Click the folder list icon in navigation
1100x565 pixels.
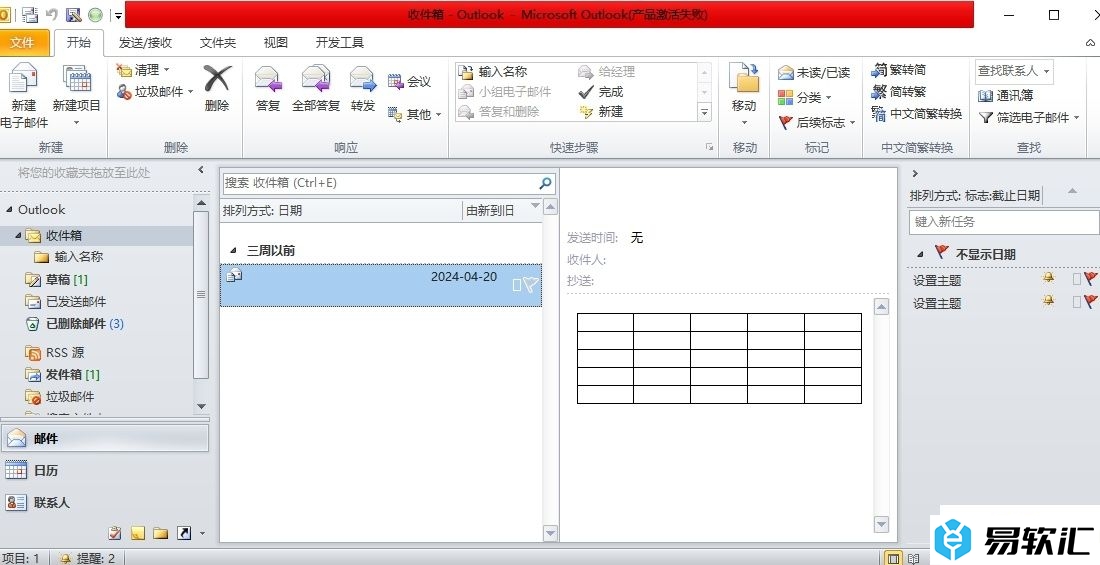point(161,533)
